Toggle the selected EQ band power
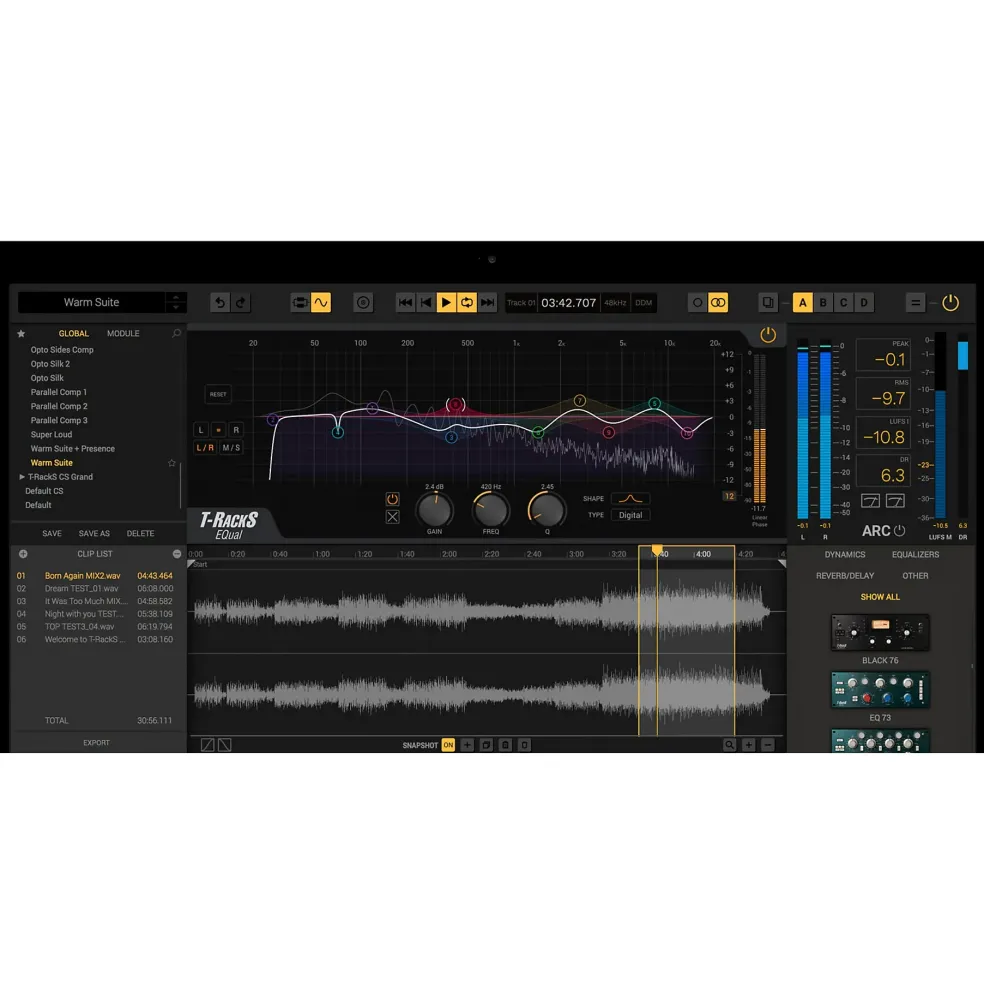Screen dimensions: 984x985 (392, 499)
